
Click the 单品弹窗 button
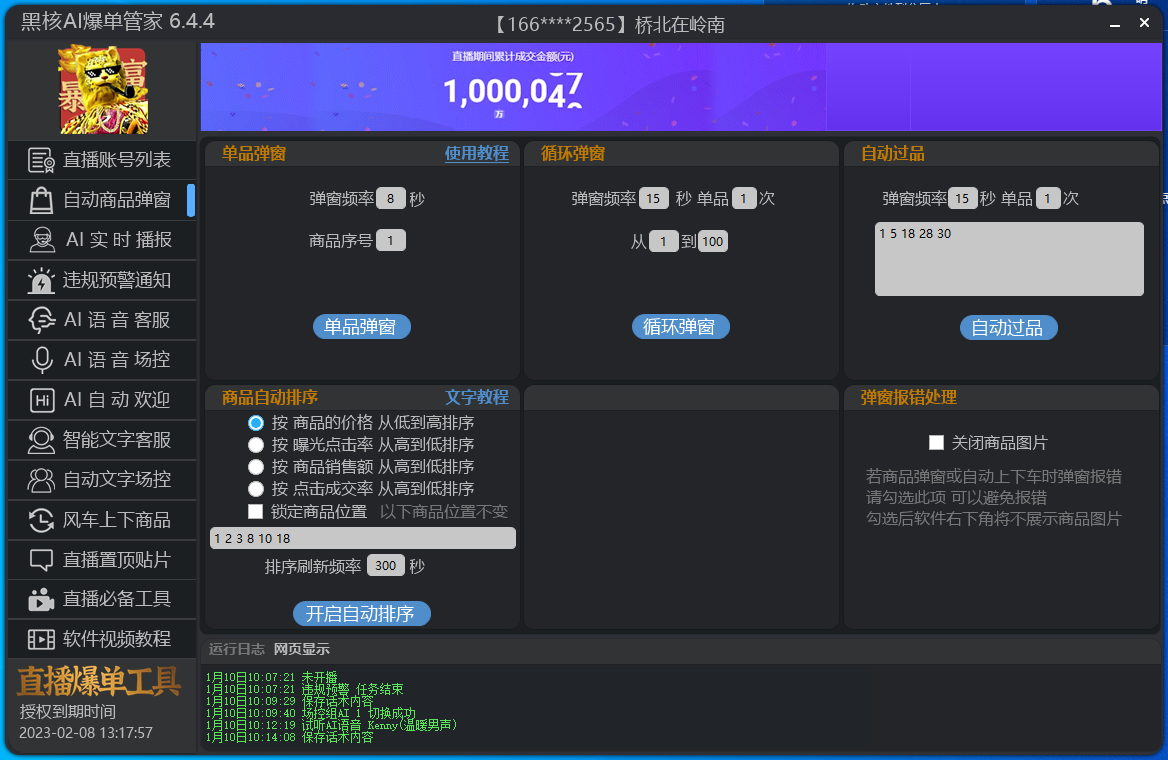click(361, 326)
